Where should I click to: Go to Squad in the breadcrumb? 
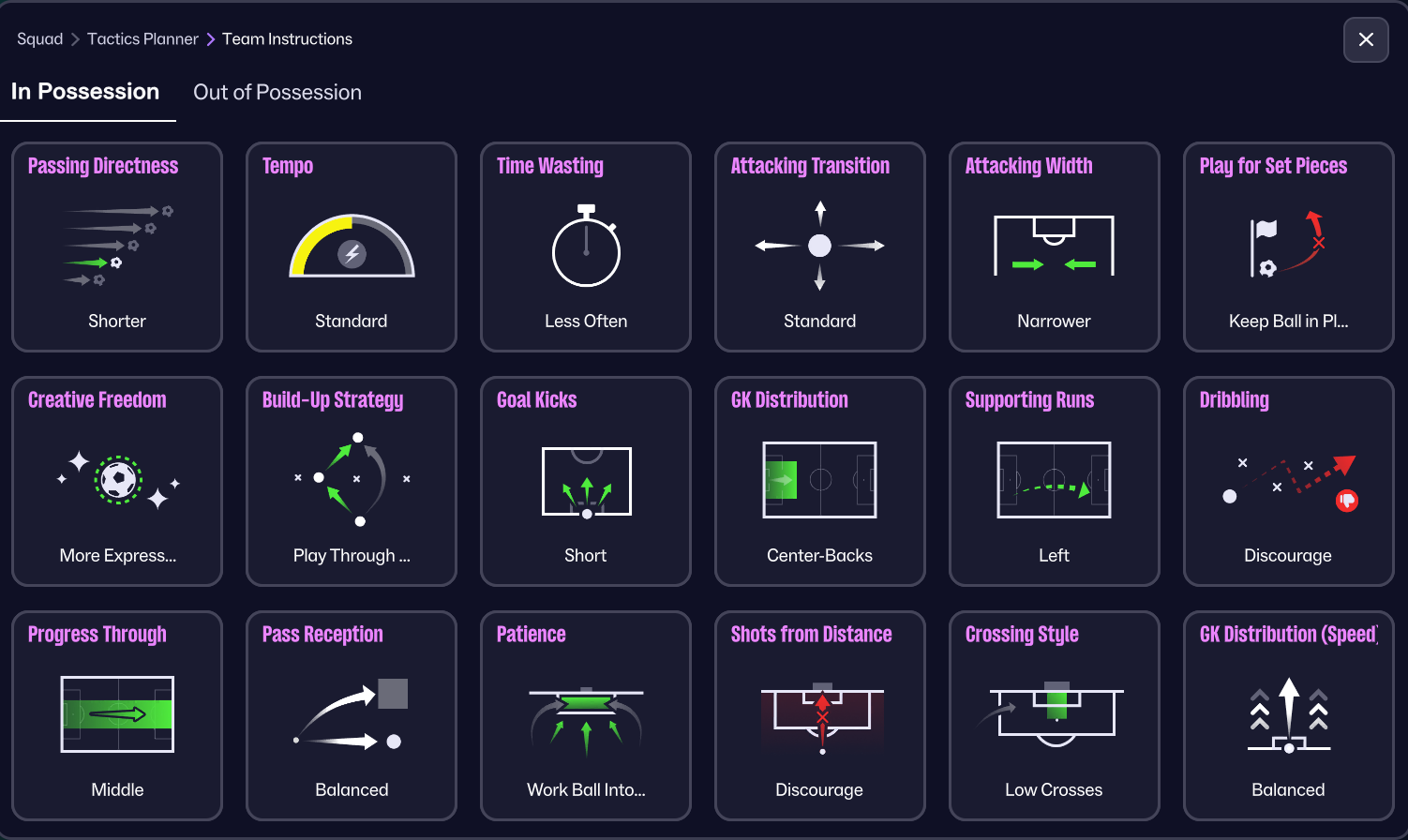click(x=39, y=39)
